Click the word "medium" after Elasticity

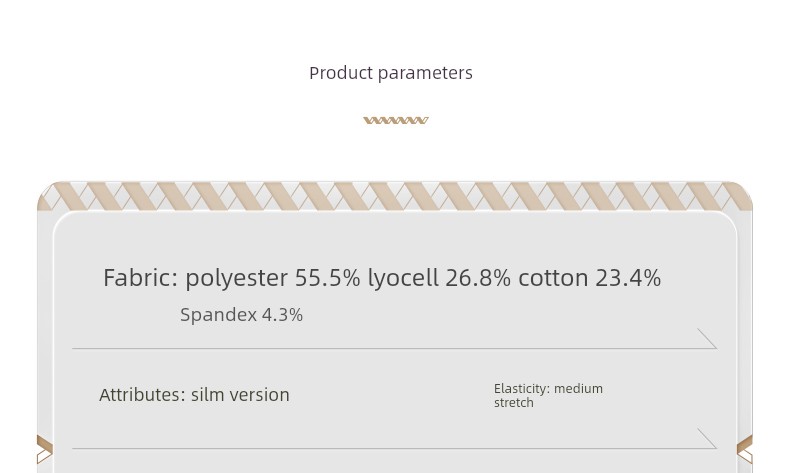[x=578, y=389]
